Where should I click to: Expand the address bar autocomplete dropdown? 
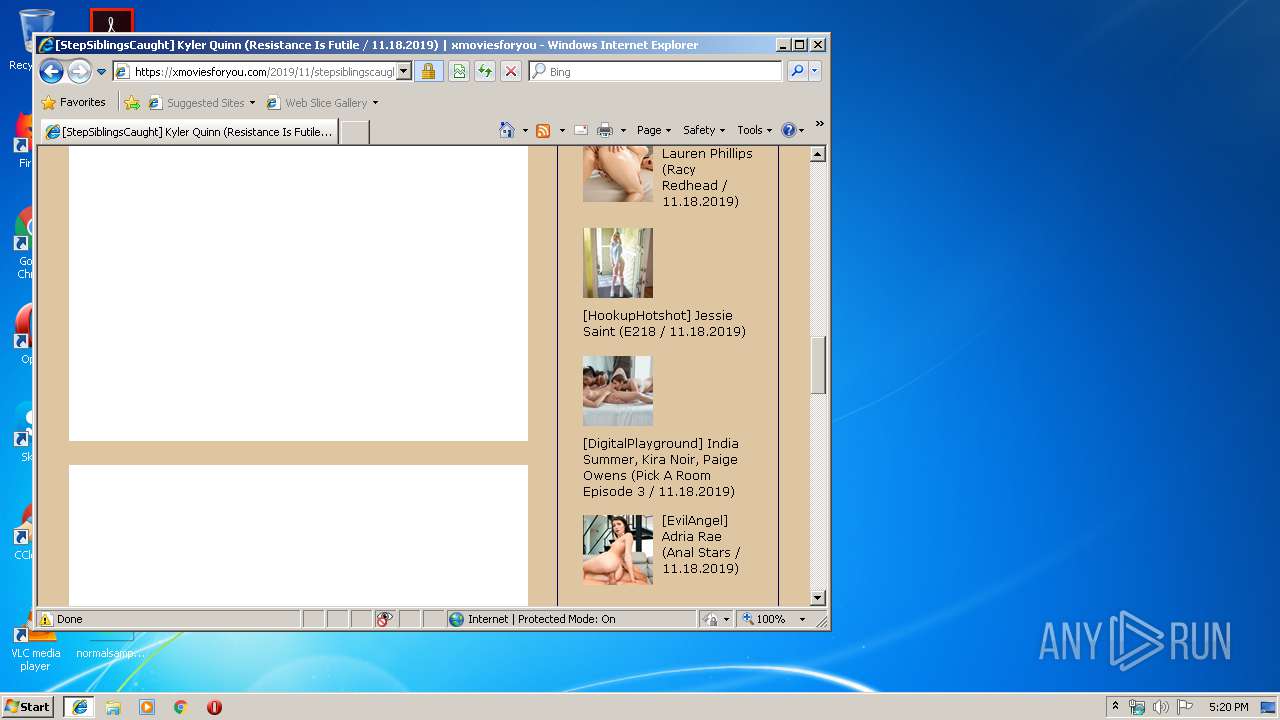coord(404,72)
